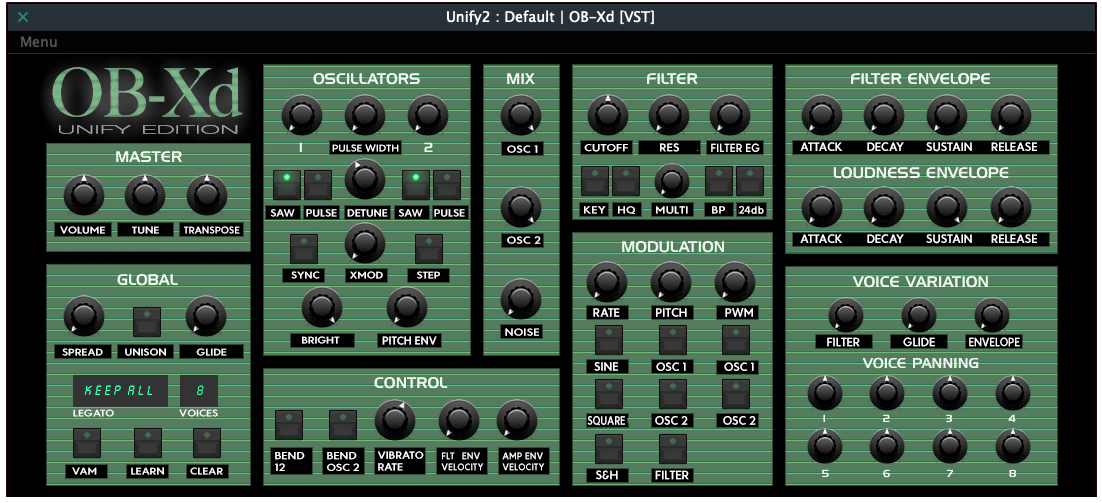Enable oscillator SYNC button
Image resolution: width=1102 pixels, height=503 pixels.
coord(304,249)
